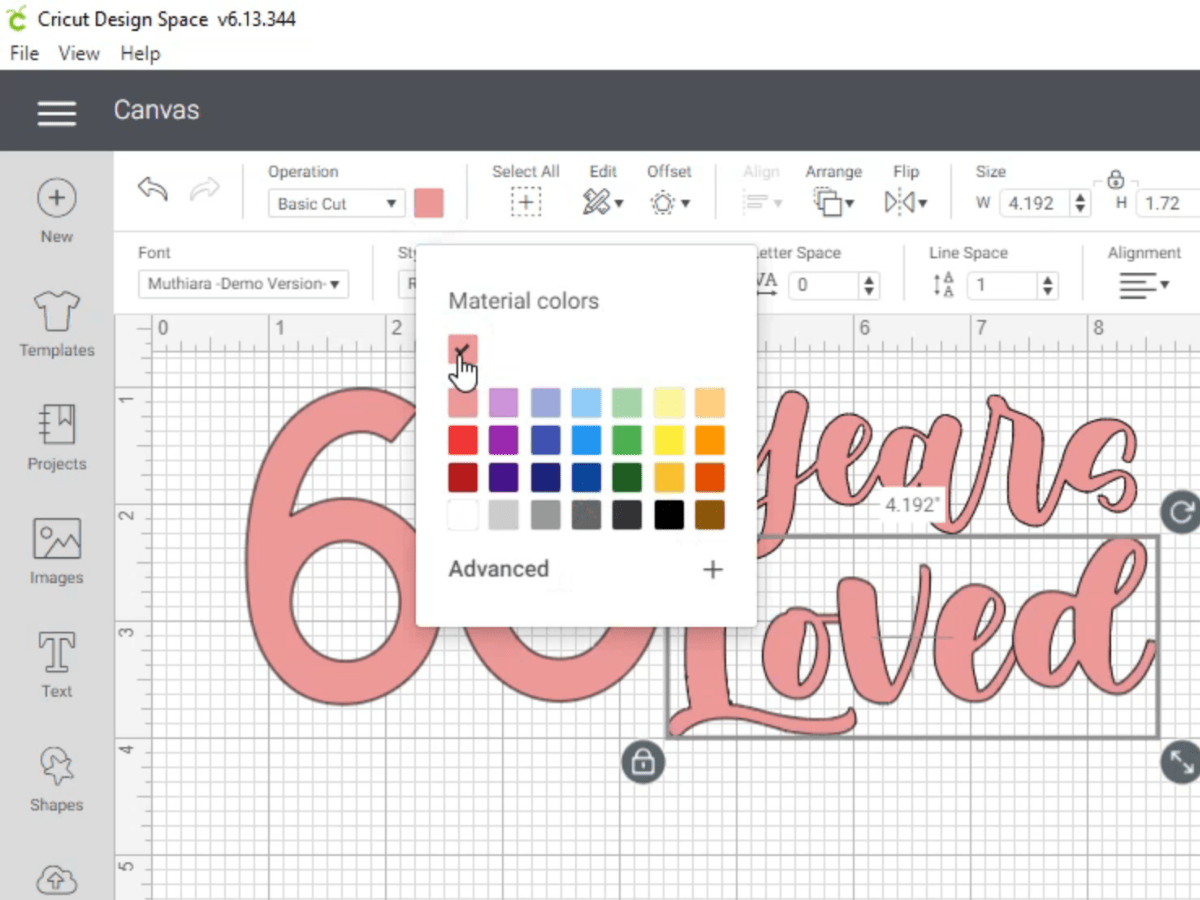The width and height of the screenshot is (1200, 900).
Task: Open Shapes from the sidebar
Action: [x=57, y=779]
